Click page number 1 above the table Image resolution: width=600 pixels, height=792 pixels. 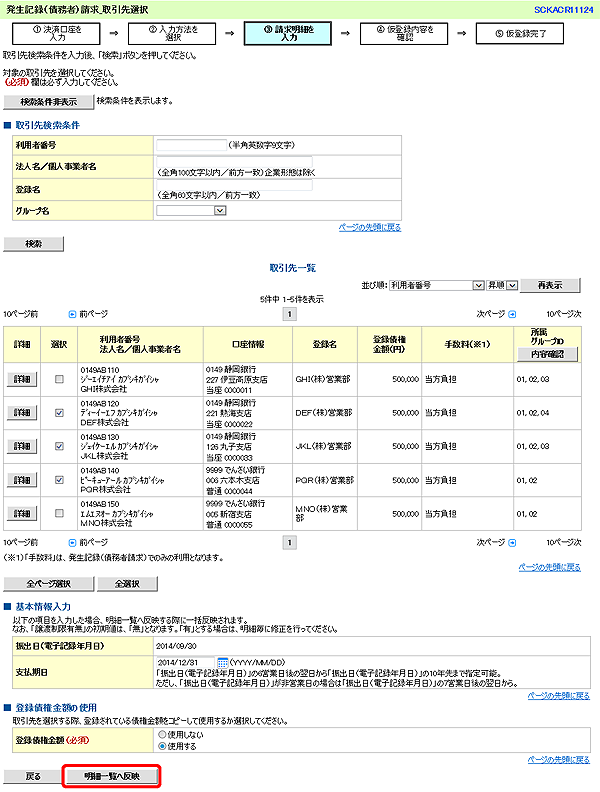(289, 314)
